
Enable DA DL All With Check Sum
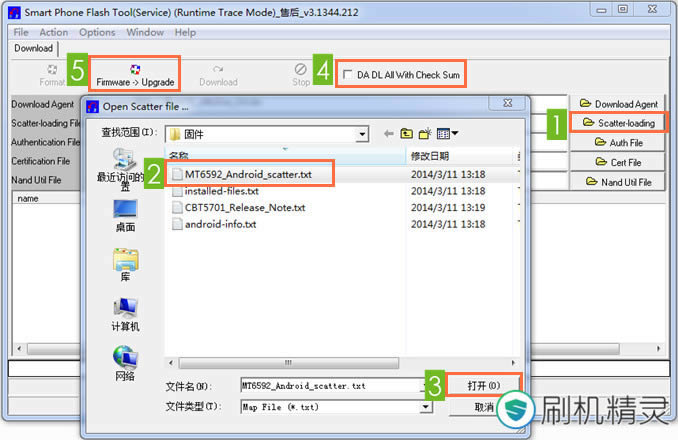pos(348,75)
